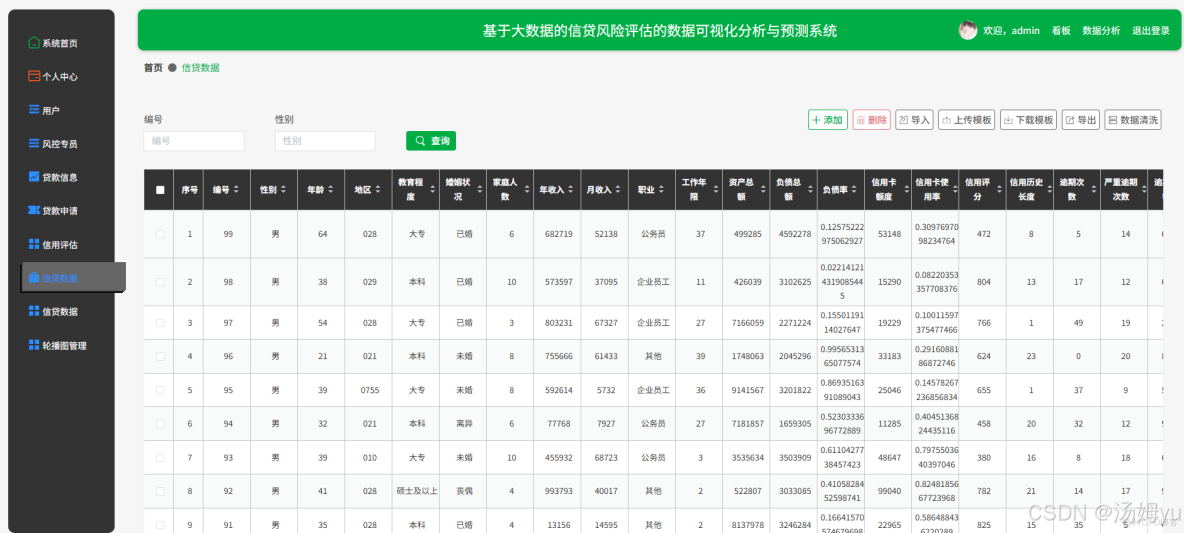
Task: Check the row with 编号 94
Action: coord(160,424)
